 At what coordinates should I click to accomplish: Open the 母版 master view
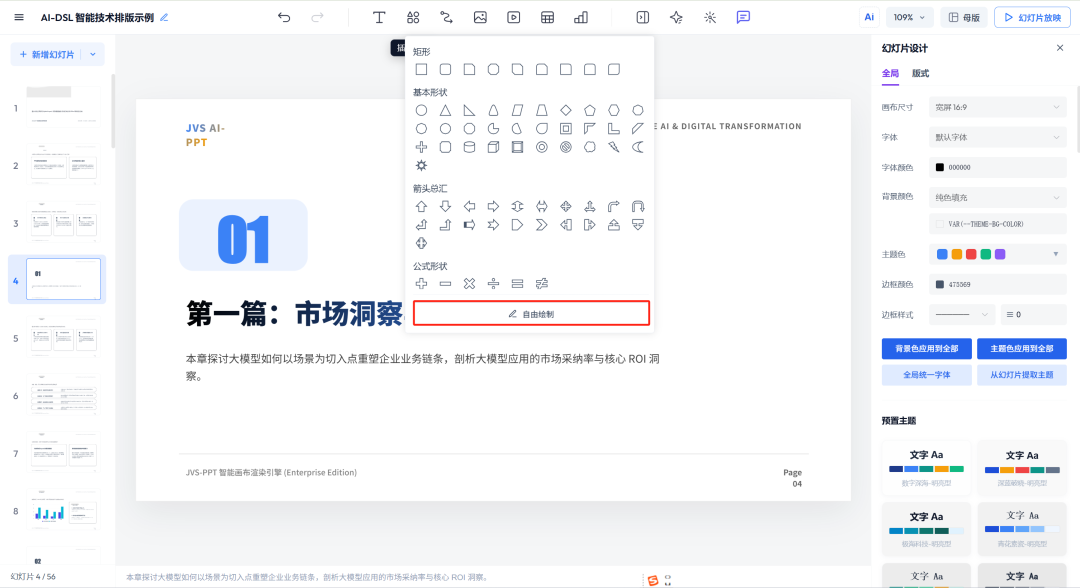coord(964,17)
